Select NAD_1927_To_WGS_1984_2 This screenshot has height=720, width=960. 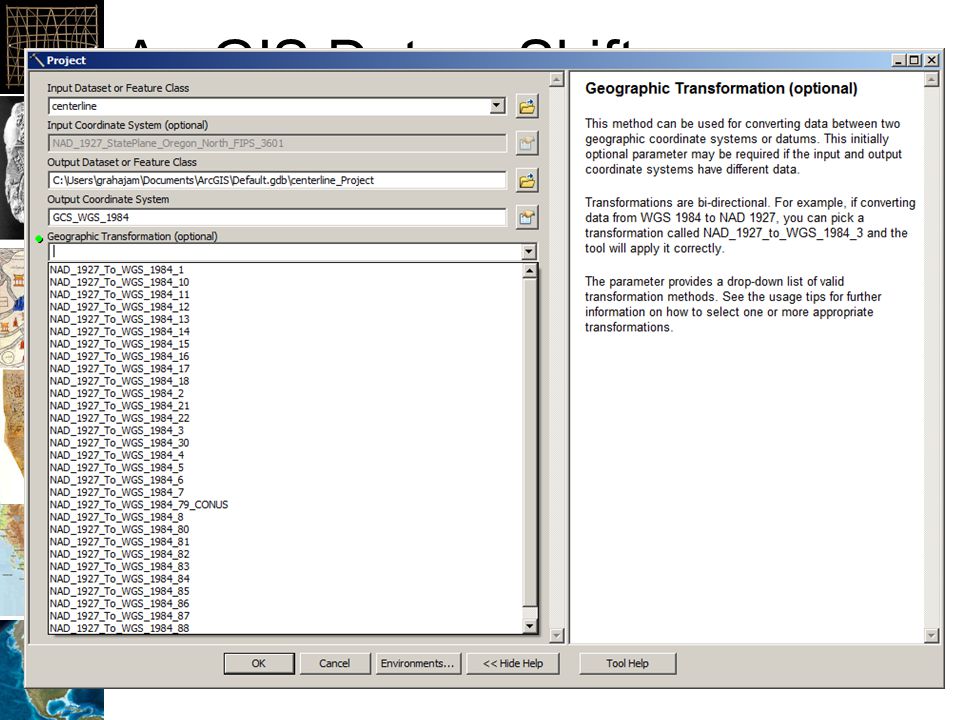(x=286, y=393)
